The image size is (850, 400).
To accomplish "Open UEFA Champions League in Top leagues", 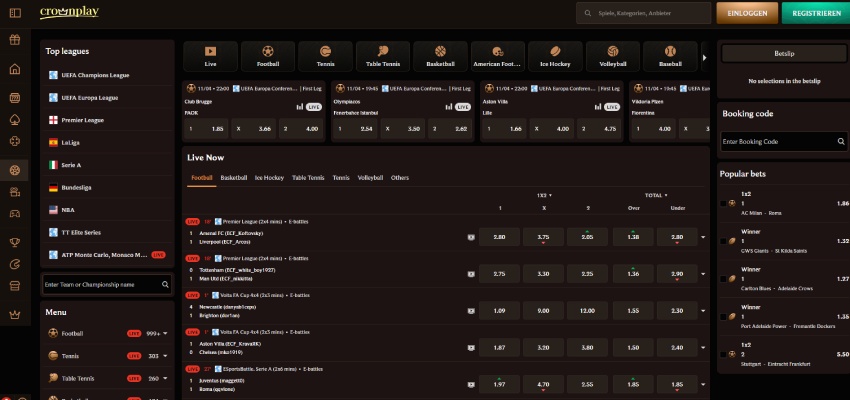I will tap(107, 75).
